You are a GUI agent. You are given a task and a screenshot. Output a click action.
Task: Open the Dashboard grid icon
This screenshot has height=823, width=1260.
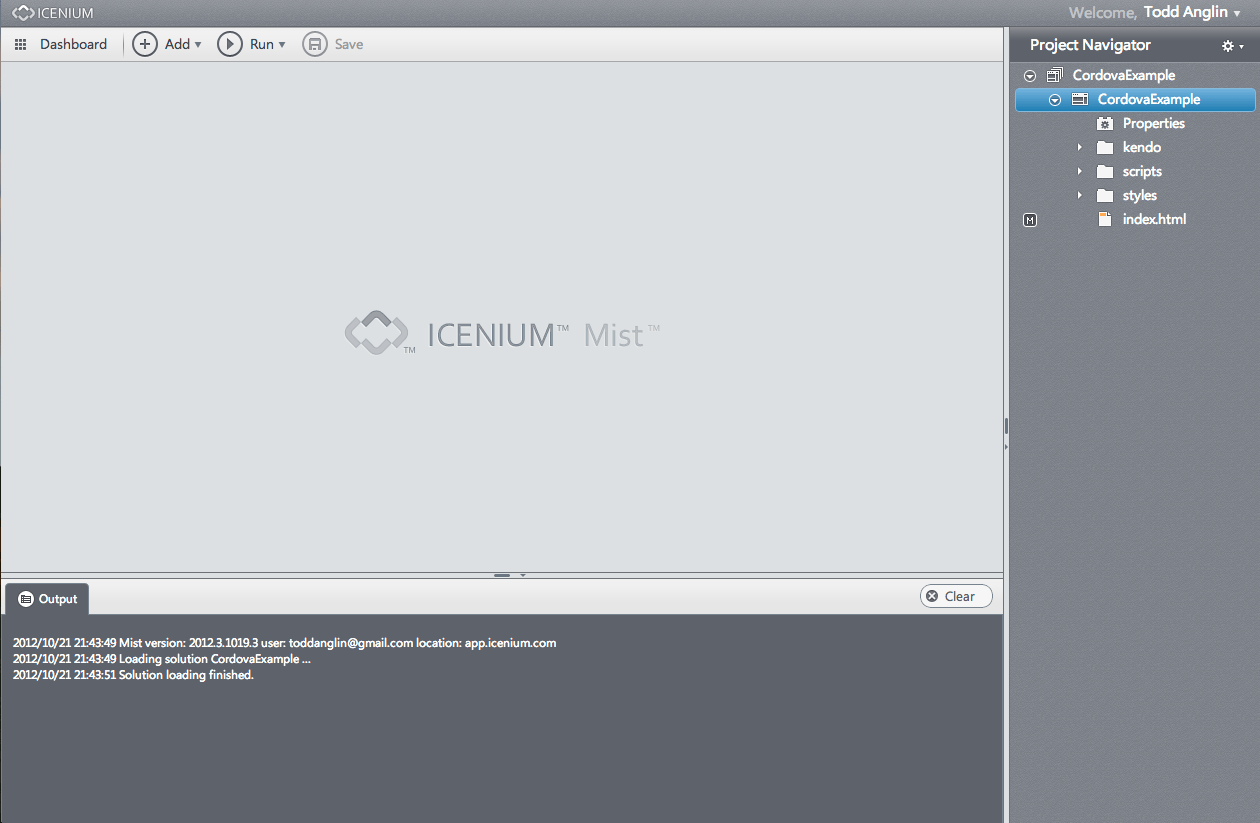coord(20,45)
